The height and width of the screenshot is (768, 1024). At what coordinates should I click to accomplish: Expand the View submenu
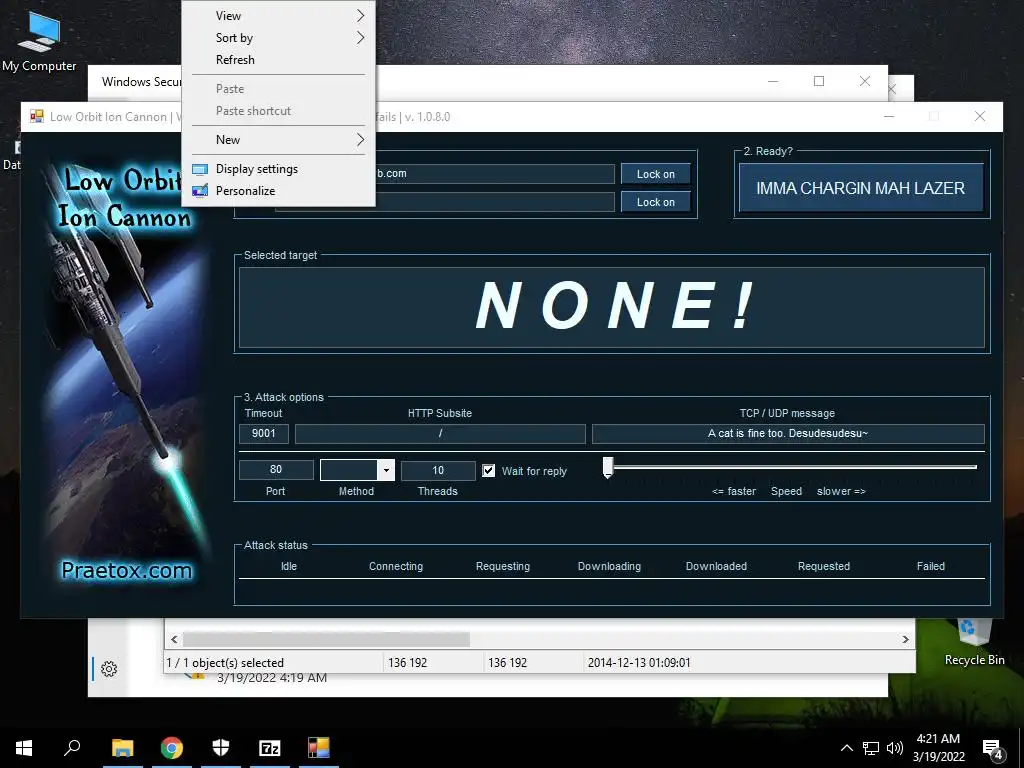point(279,16)
